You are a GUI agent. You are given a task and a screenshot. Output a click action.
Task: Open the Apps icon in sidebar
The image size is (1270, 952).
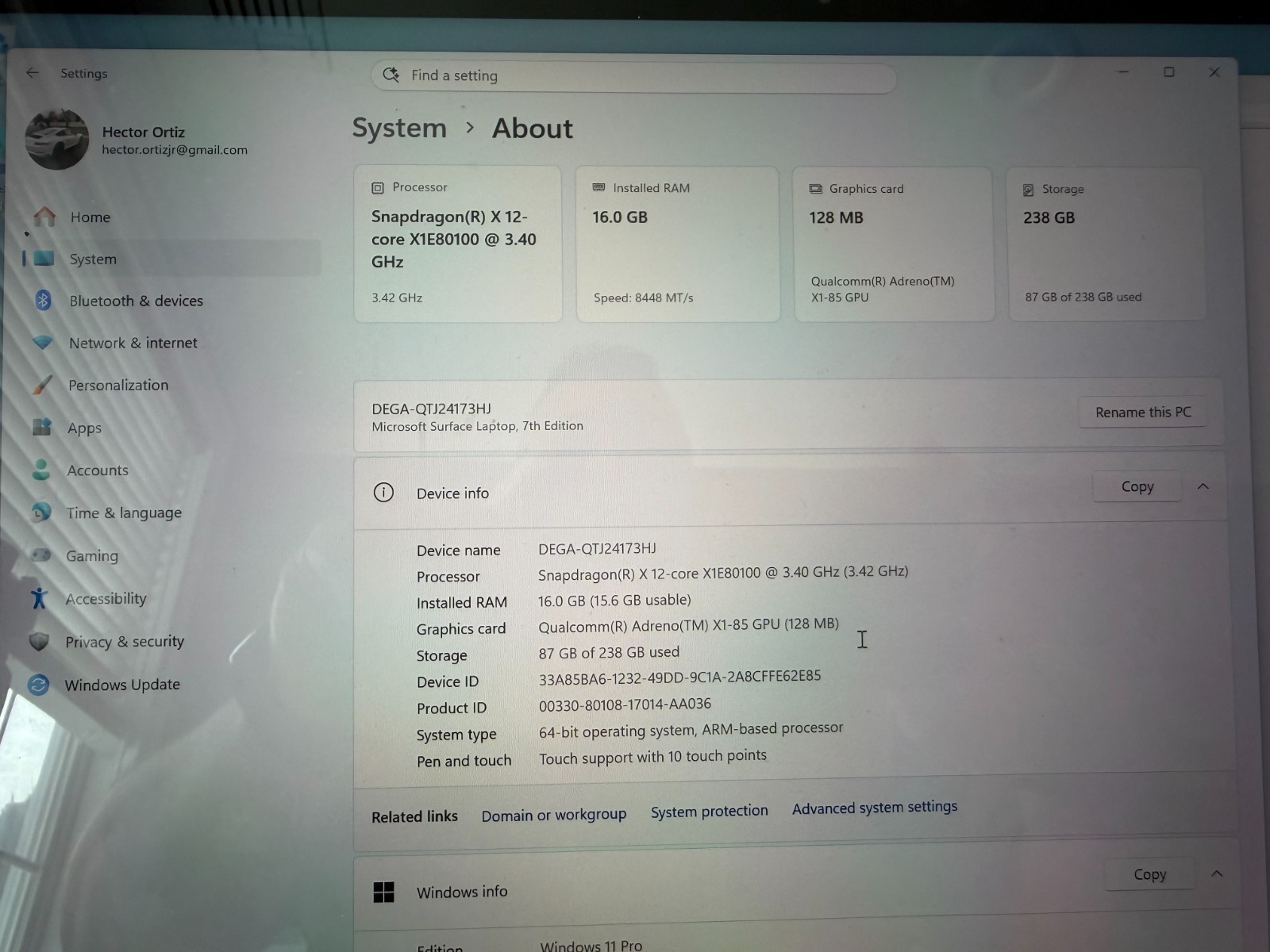(x=42, y=427)
